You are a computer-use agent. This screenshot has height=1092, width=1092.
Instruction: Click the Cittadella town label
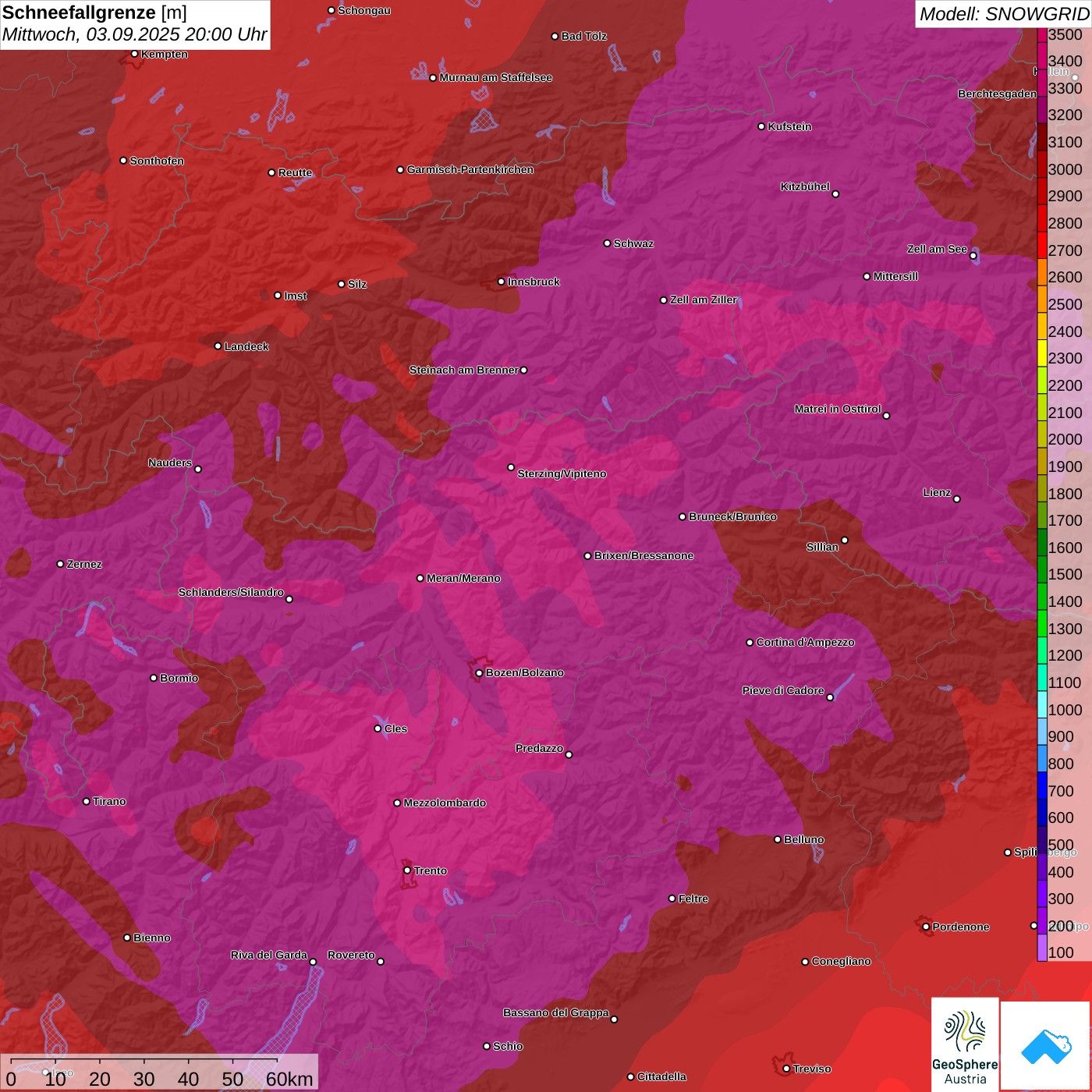pos(661,1076)
